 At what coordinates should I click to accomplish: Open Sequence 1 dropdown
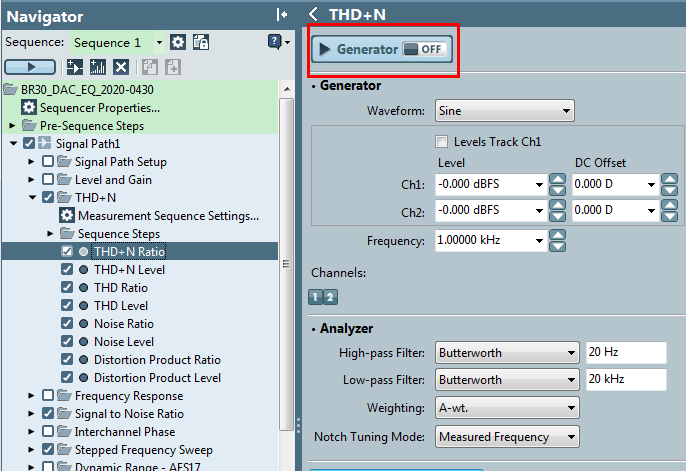(x=159, y=42)
